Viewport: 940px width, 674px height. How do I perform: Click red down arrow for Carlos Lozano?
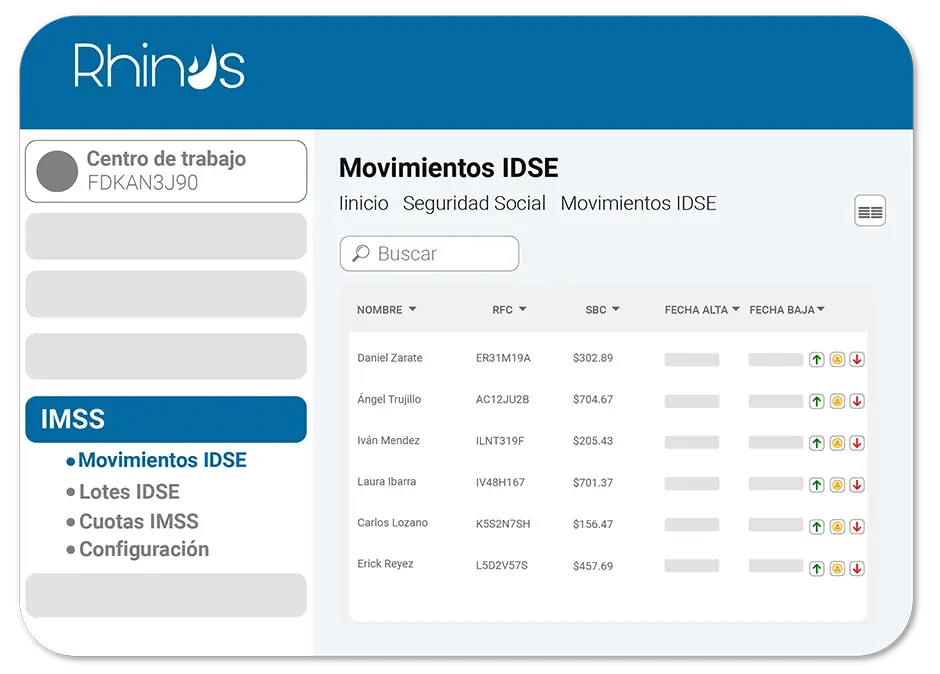(857, 526)
